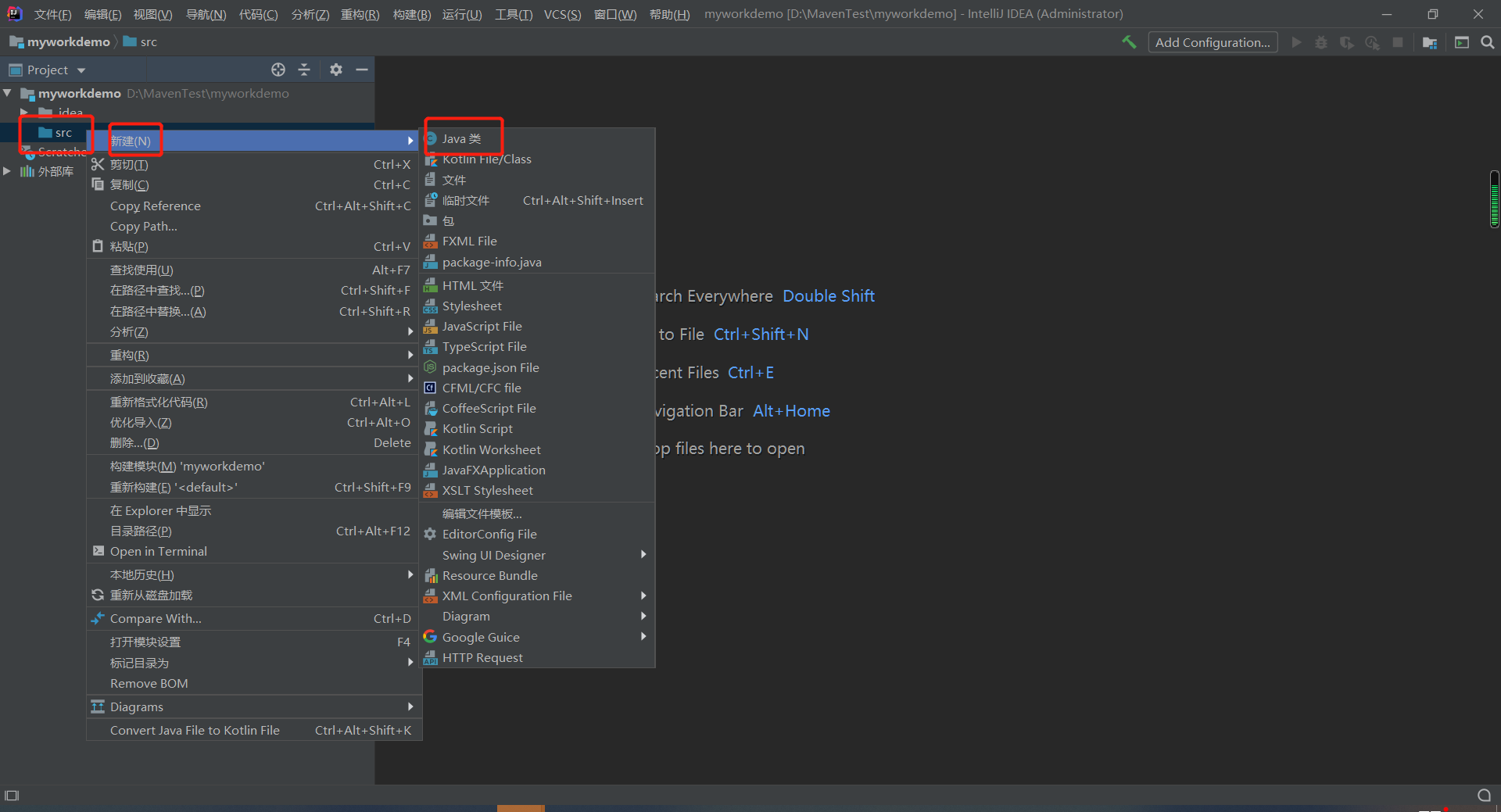The image size is (1501, 812).
Task: Click Remove BOM entry
Action: pos(254,684)
